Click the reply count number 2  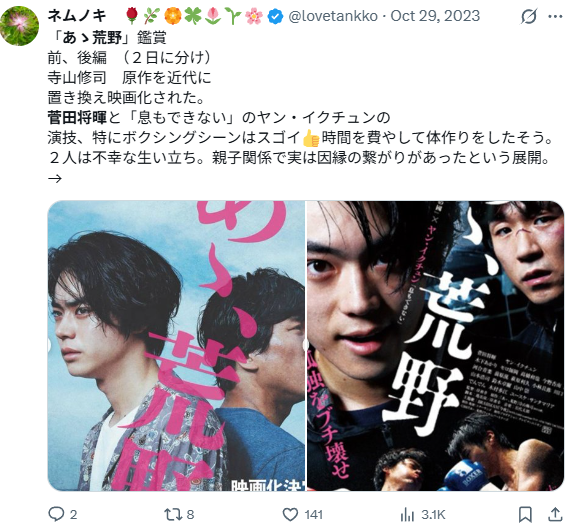(x=73, y=515)
